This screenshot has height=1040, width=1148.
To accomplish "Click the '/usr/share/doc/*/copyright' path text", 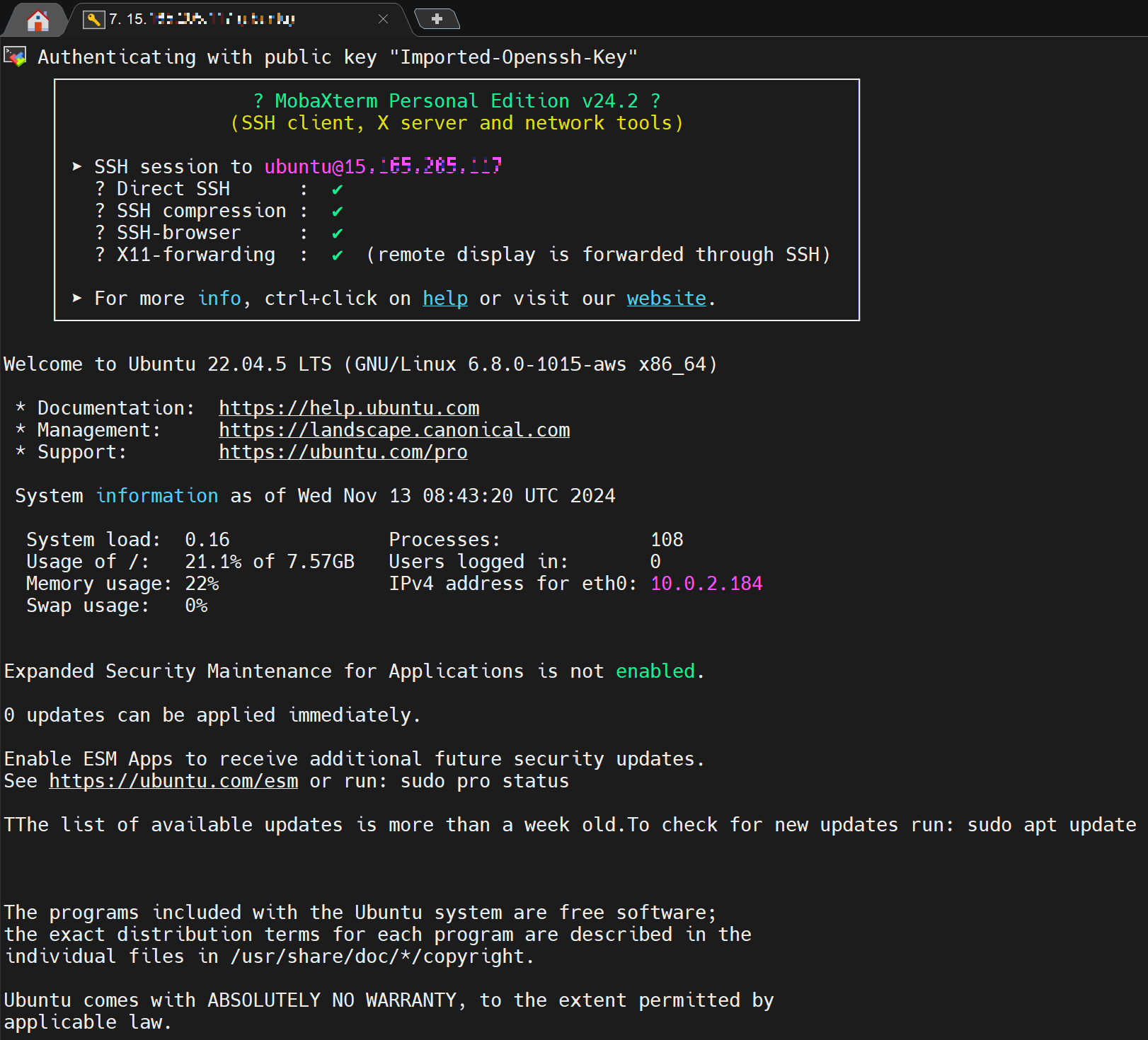I will (377, 957).
